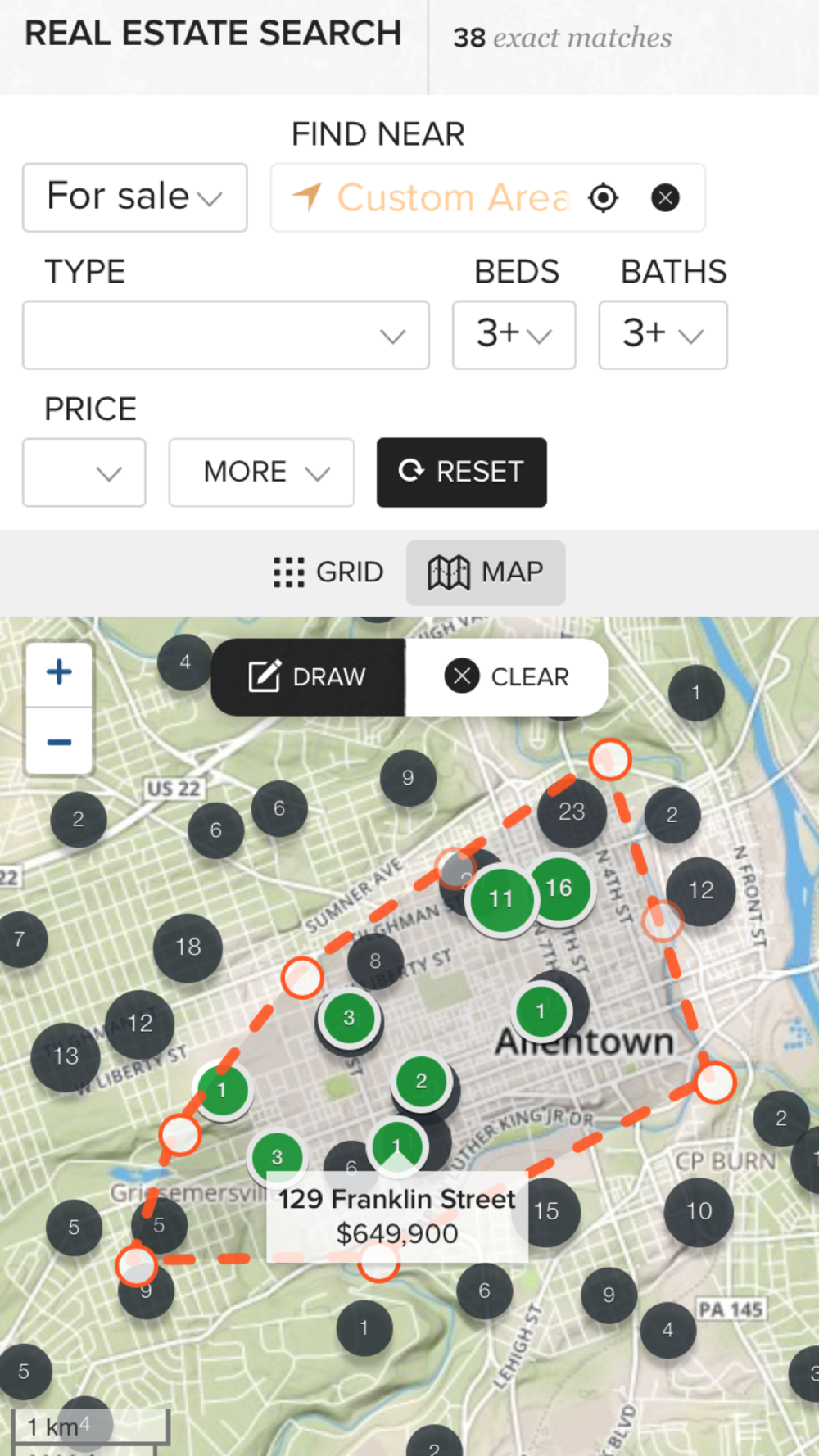
Task: Zoom in the map with plus
Action: (59, 673)
